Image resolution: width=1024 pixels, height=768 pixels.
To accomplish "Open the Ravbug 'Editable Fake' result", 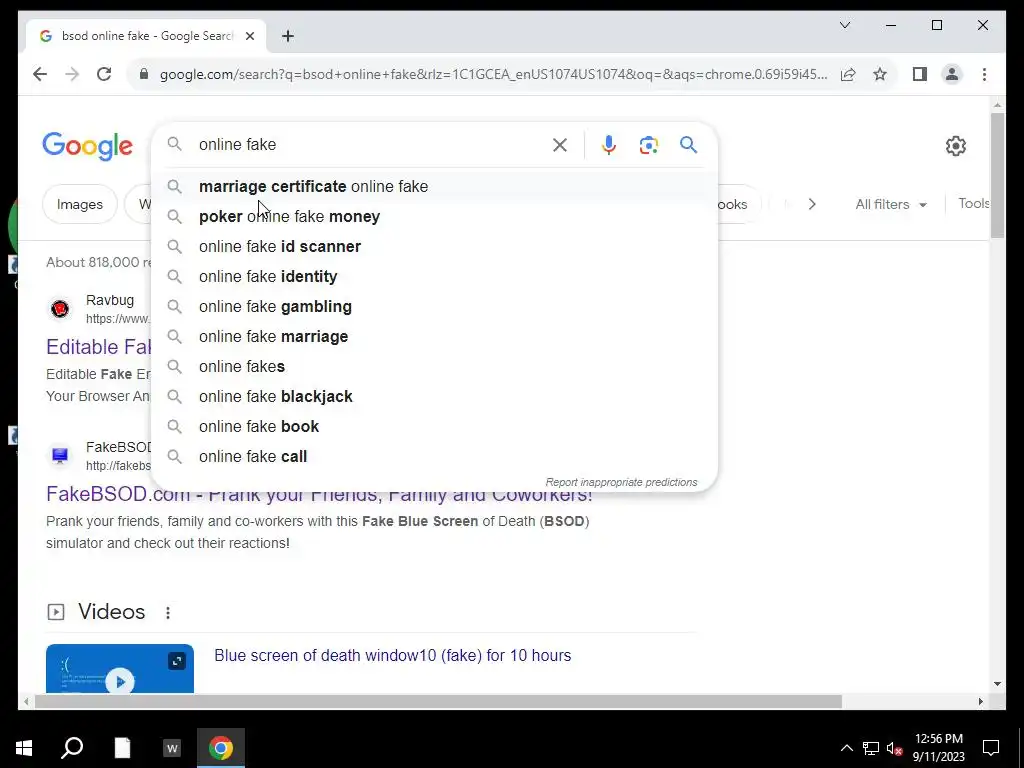I will pyautogui.click(x=98, y=347).
